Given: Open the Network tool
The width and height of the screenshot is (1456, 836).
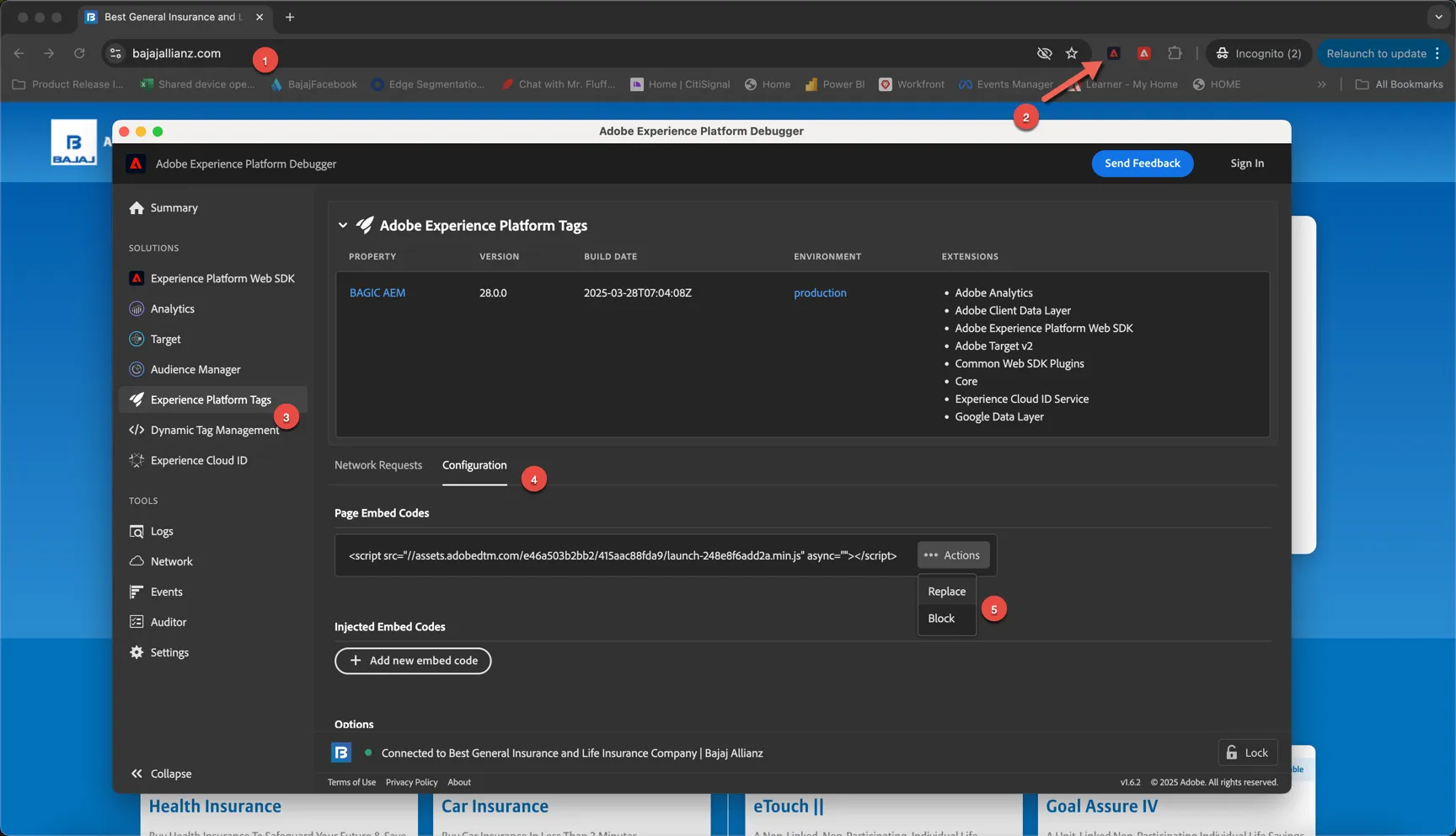Looking at the screenshot, I should coord(161,562).
